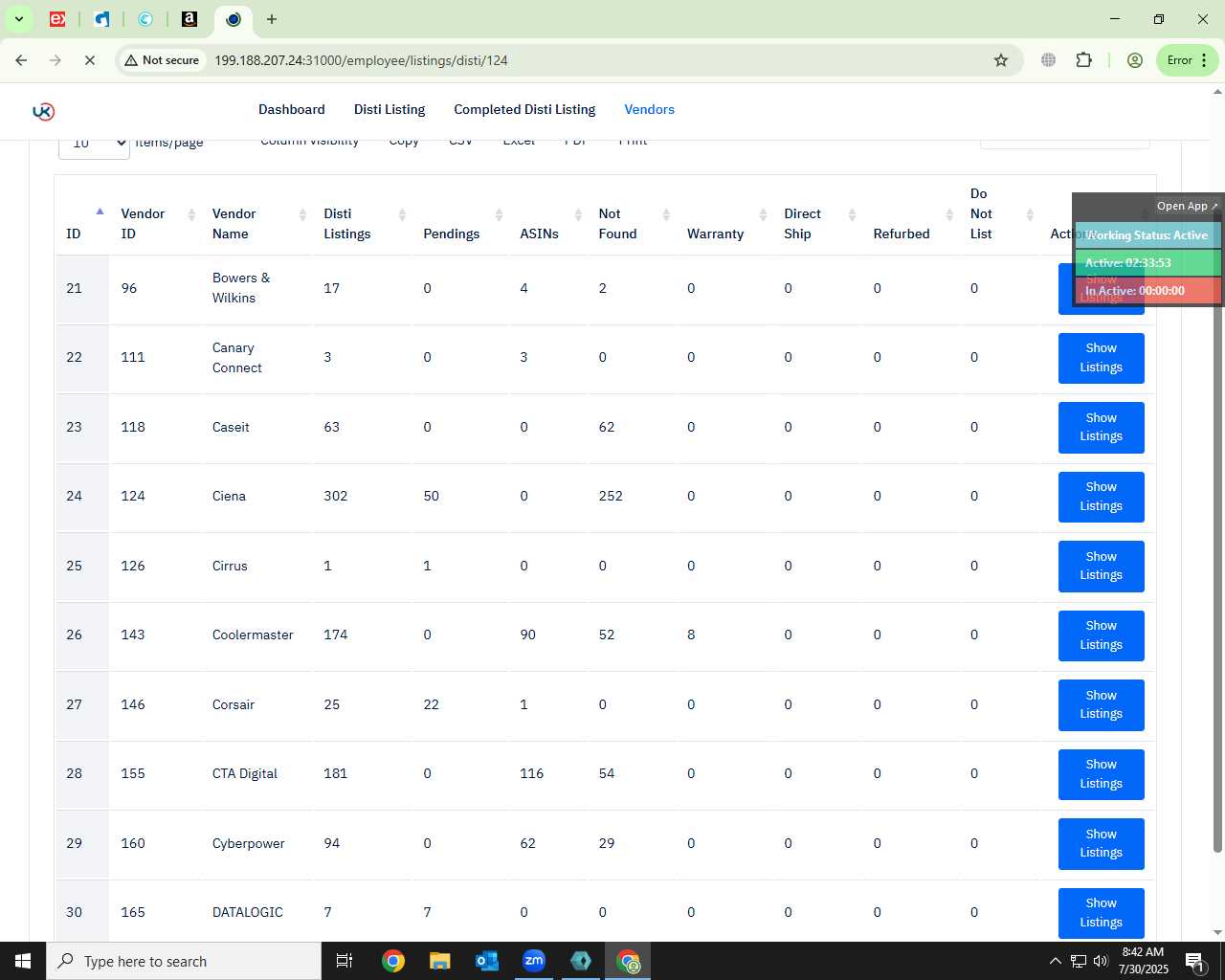Open notification center icon

click(x=1195, y=961)
